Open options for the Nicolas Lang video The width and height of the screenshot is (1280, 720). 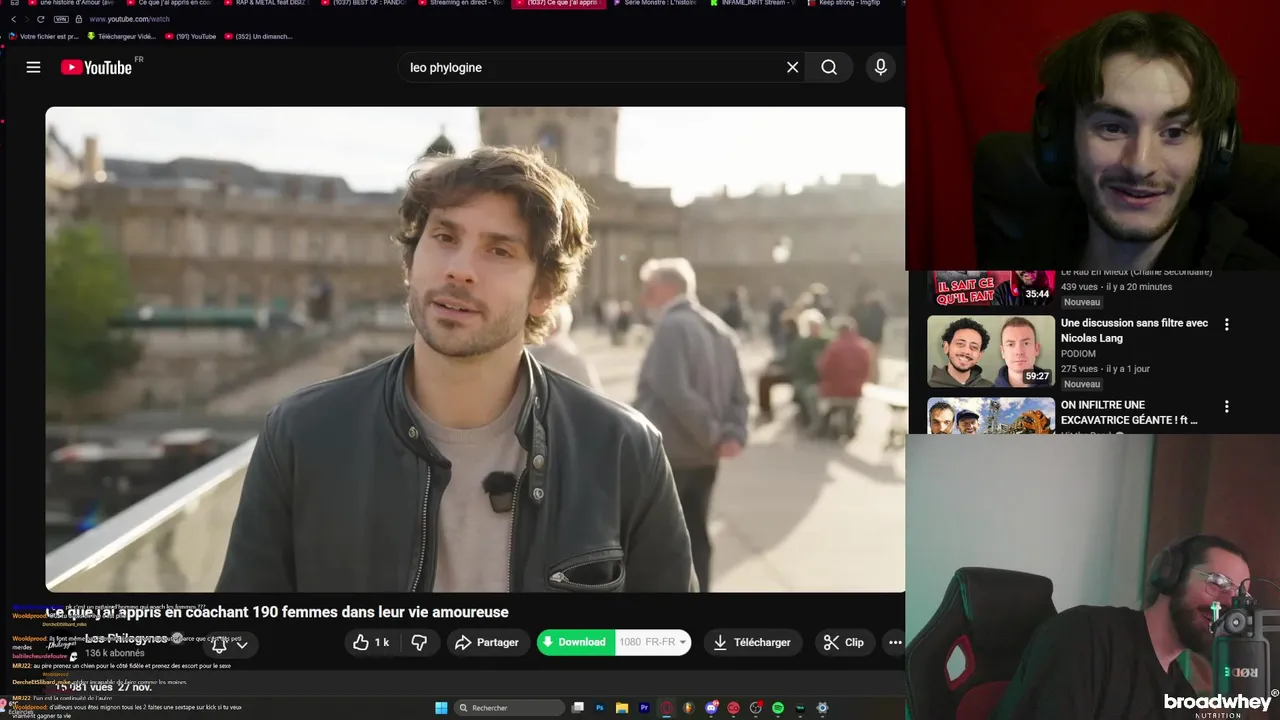tap(1226, 325)
